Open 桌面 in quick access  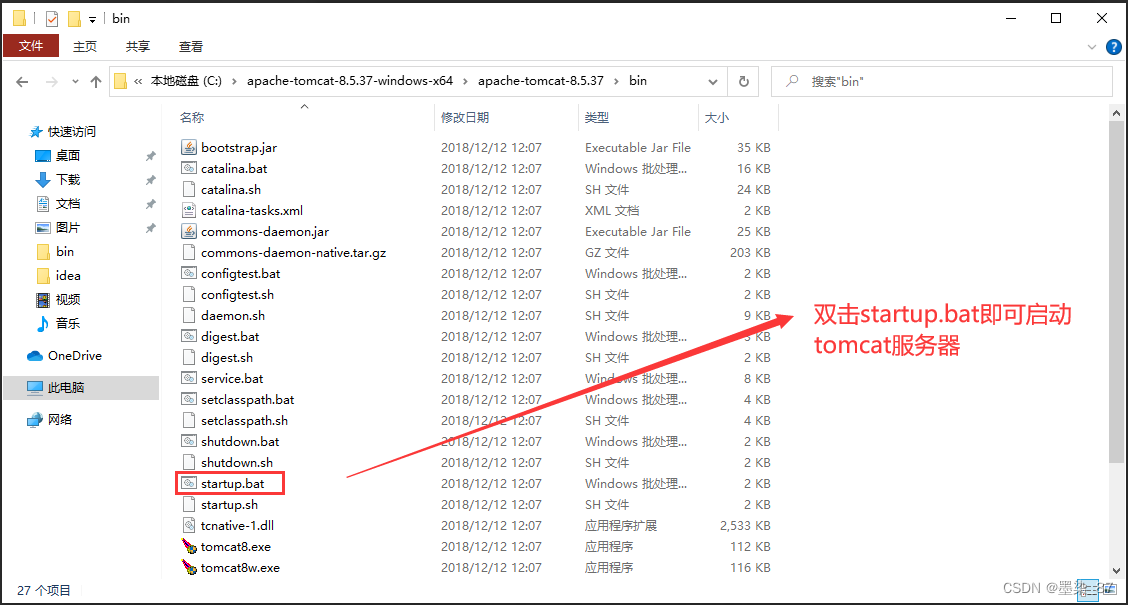58,155
